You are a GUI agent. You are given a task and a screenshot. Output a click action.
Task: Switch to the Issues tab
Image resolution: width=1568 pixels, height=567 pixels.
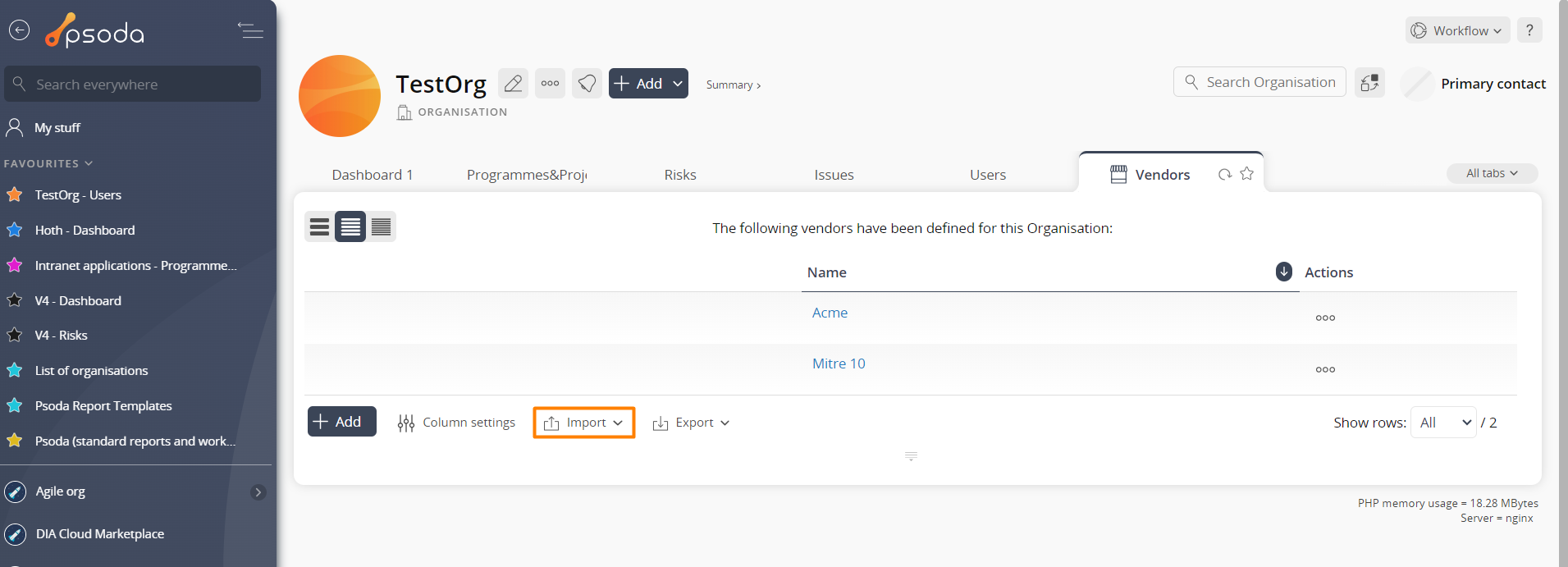tap(834, 175)
